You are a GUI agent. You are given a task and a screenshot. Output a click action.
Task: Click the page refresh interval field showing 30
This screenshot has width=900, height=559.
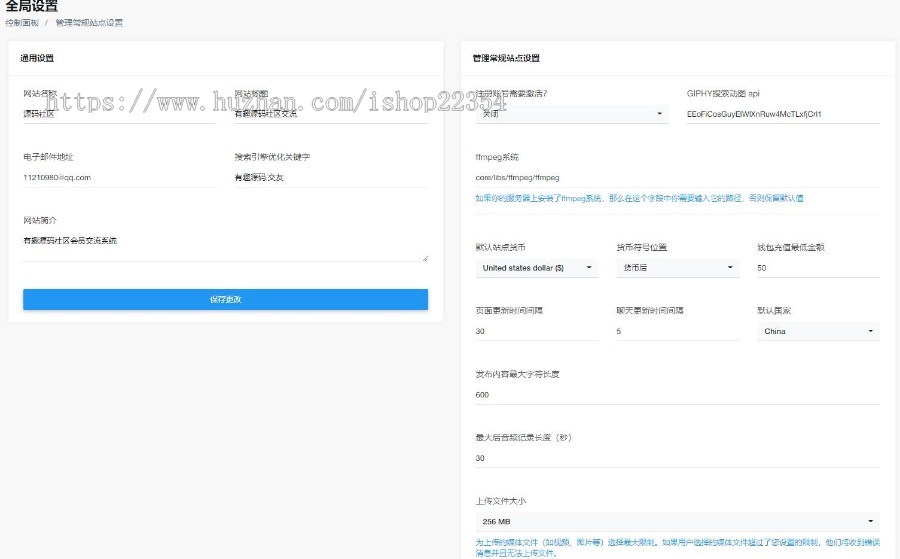[x=537, y=331]
